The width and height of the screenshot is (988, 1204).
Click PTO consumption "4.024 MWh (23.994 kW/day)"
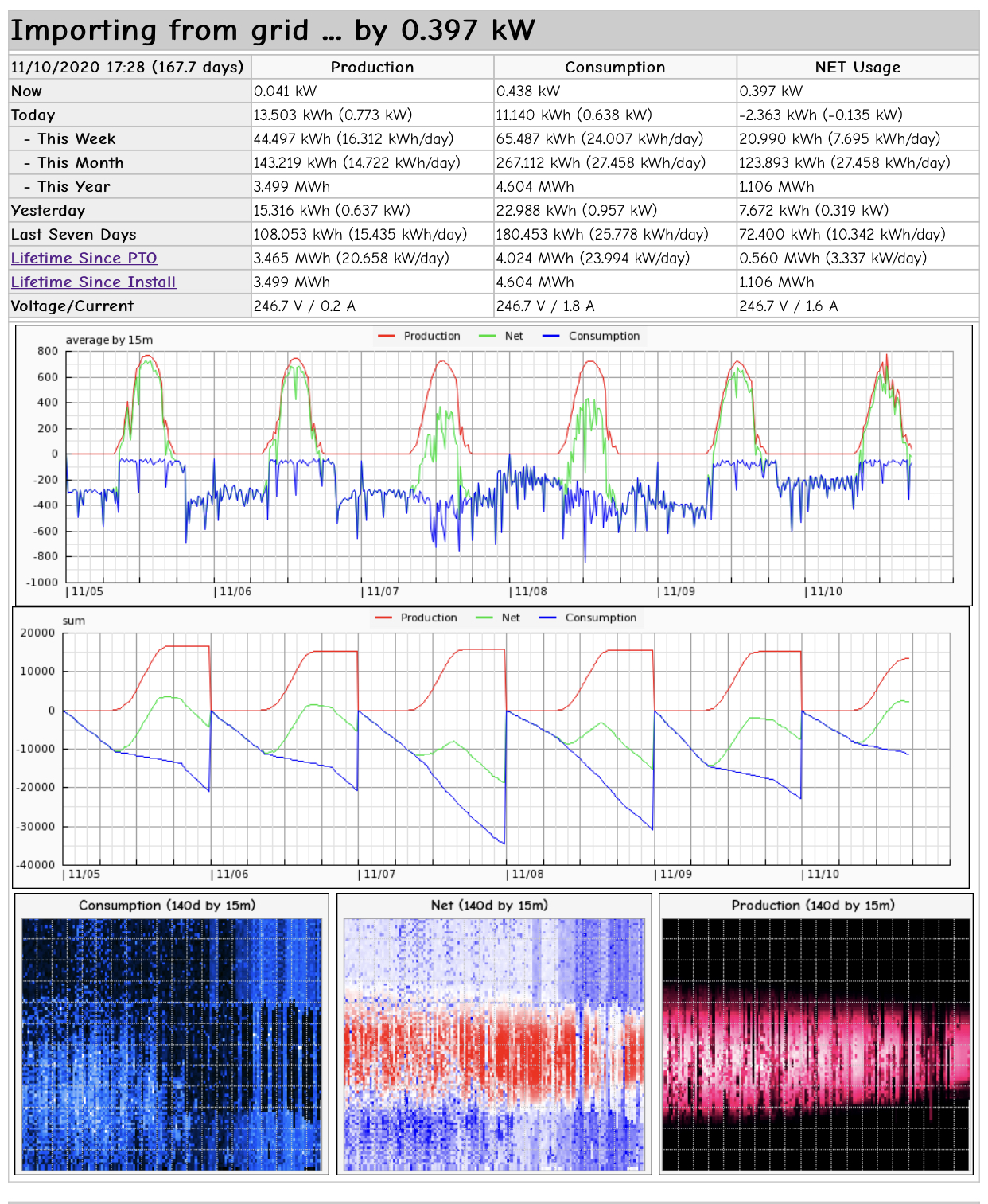(x=593, y=259)
